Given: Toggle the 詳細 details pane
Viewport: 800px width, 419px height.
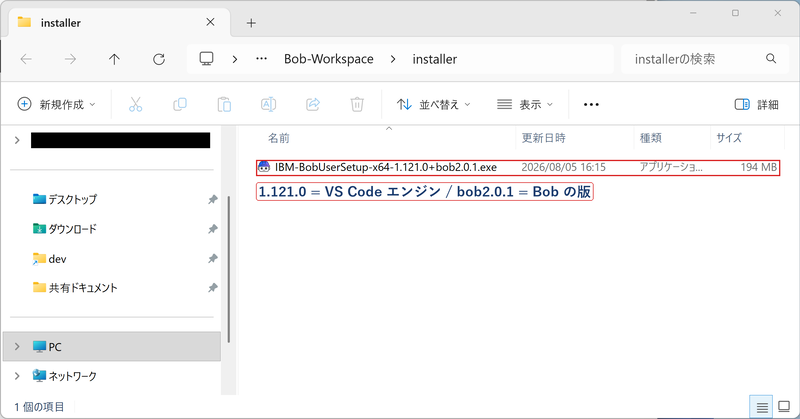Looking at the screenshot, I should 757,105.
